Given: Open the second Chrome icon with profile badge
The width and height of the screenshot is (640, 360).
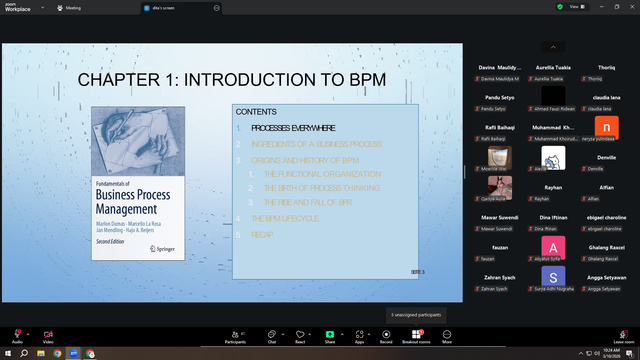Looking at the screenshot, I should 90,353.
